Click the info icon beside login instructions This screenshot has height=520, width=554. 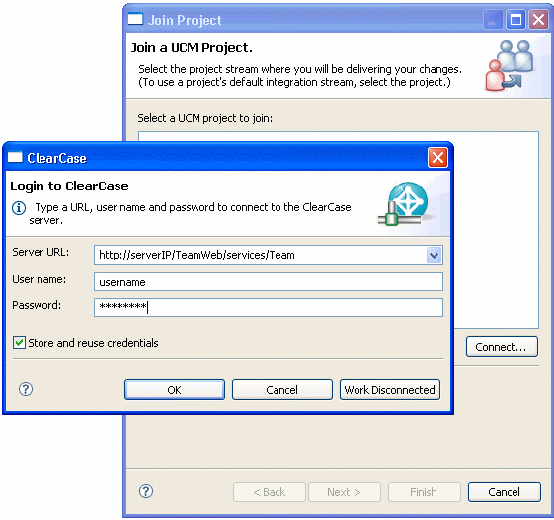[19, 208]
